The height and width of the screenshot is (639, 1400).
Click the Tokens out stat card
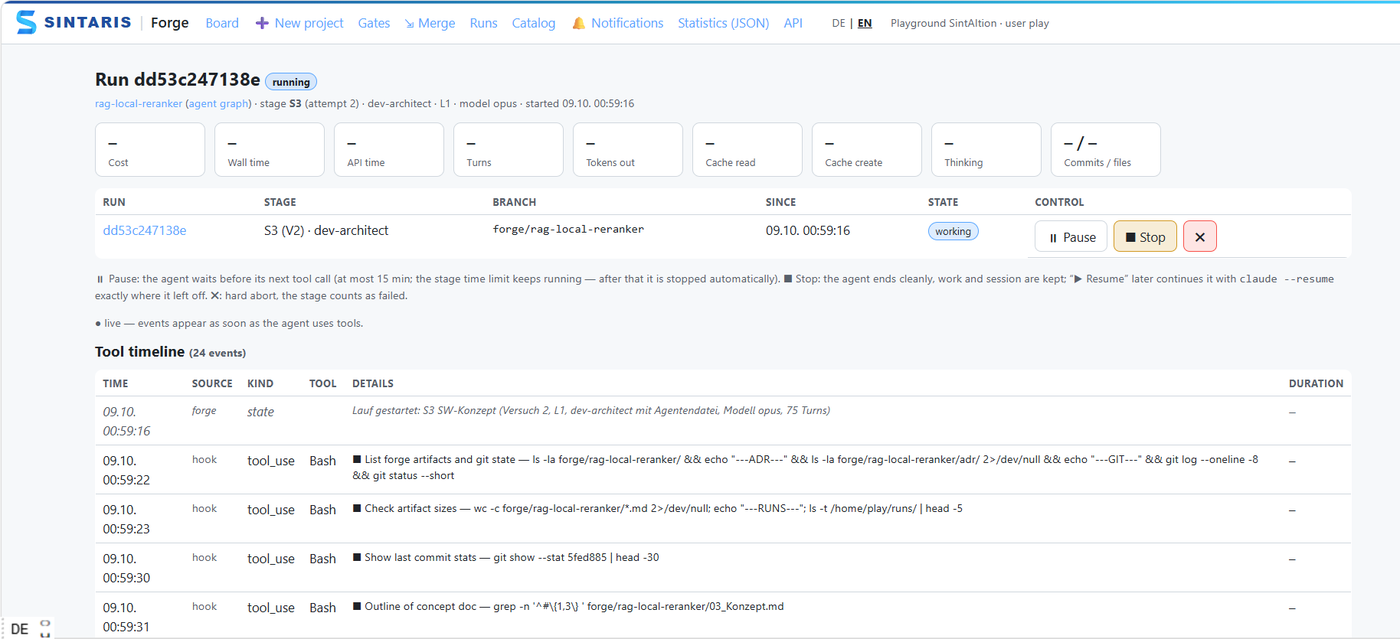[x=628, y=150]
